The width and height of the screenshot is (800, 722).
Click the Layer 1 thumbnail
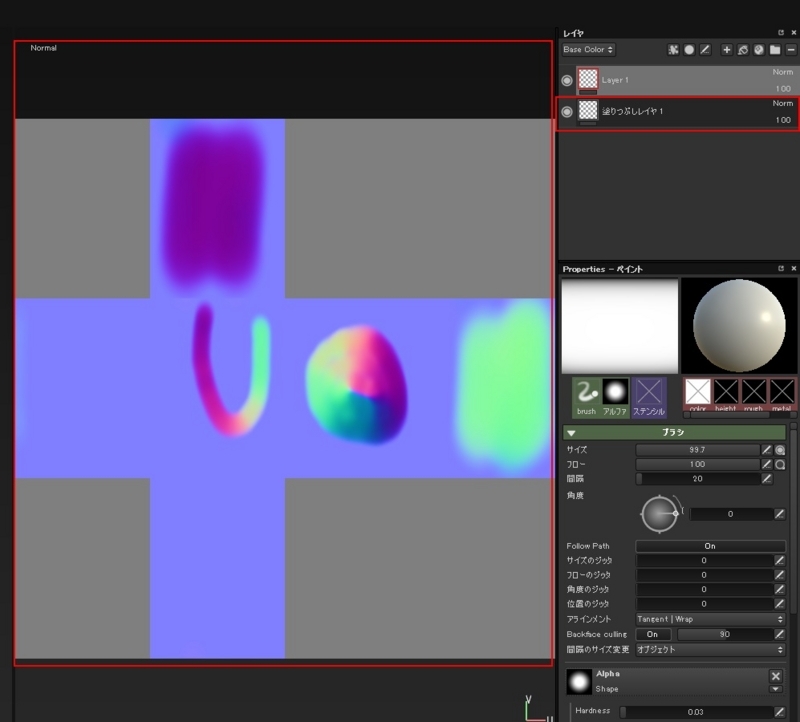pyautogui.click(x=588, y=79)
